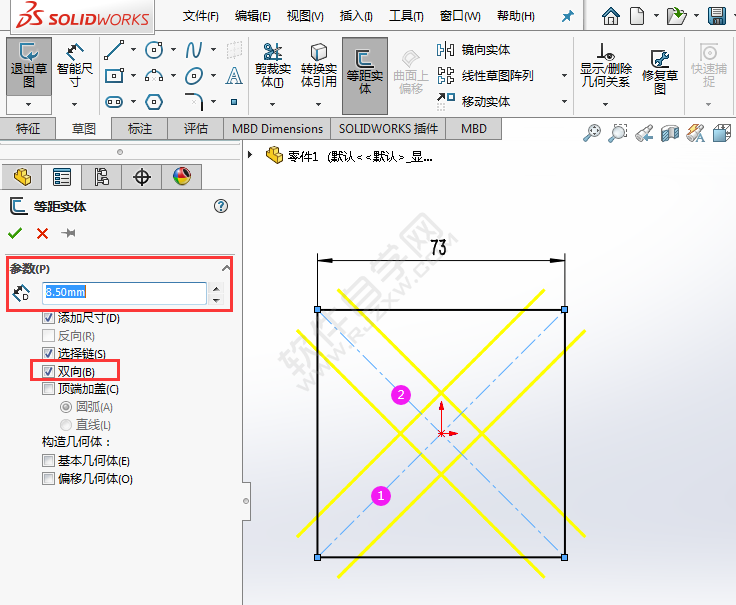Image resolution: width=736 pixels, height=605 pixels.
Task: Toggle Select chain (选择链) checkbox
Action: (x=48, y=353)
